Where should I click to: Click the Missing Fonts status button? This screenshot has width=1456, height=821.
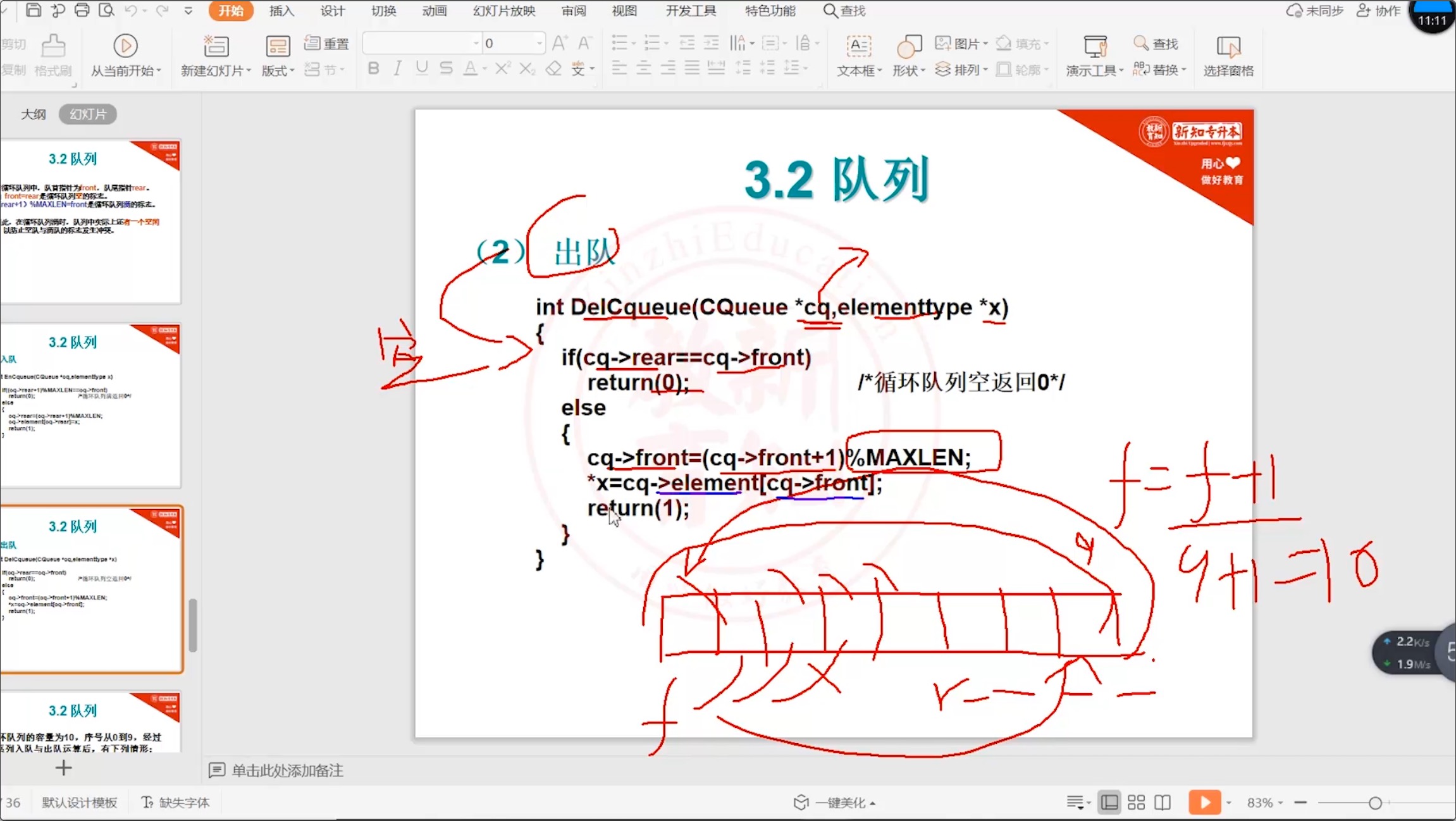(x=175, y=803)
